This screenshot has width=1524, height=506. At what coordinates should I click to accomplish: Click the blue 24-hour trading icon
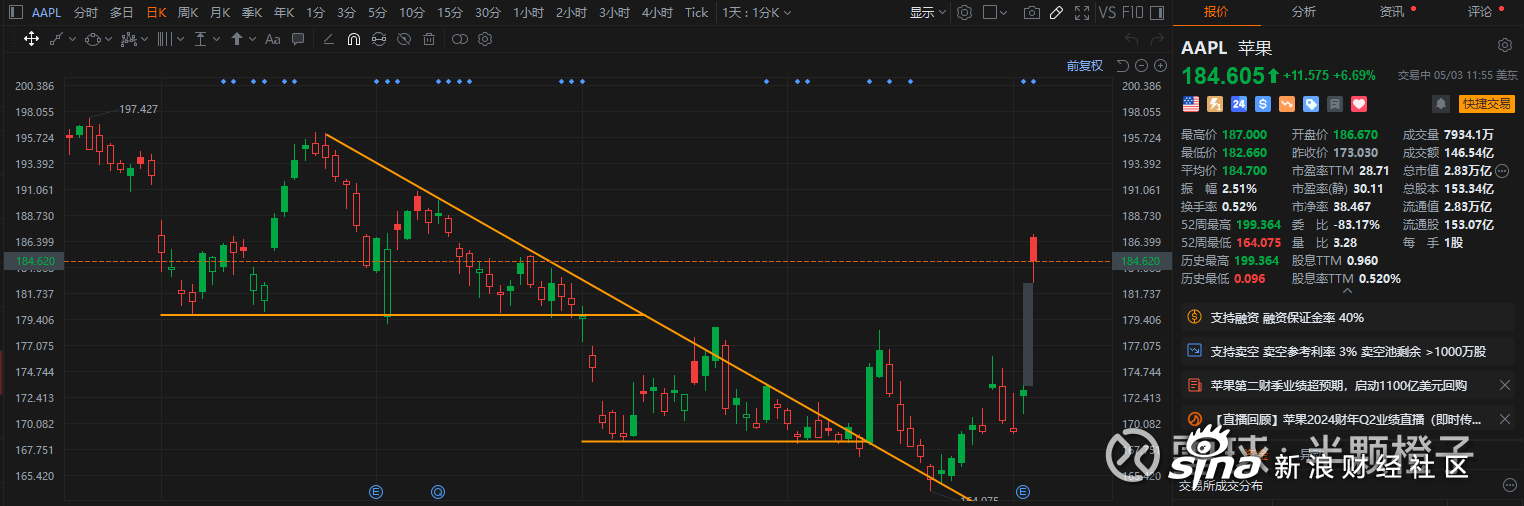click(1239, 103)
